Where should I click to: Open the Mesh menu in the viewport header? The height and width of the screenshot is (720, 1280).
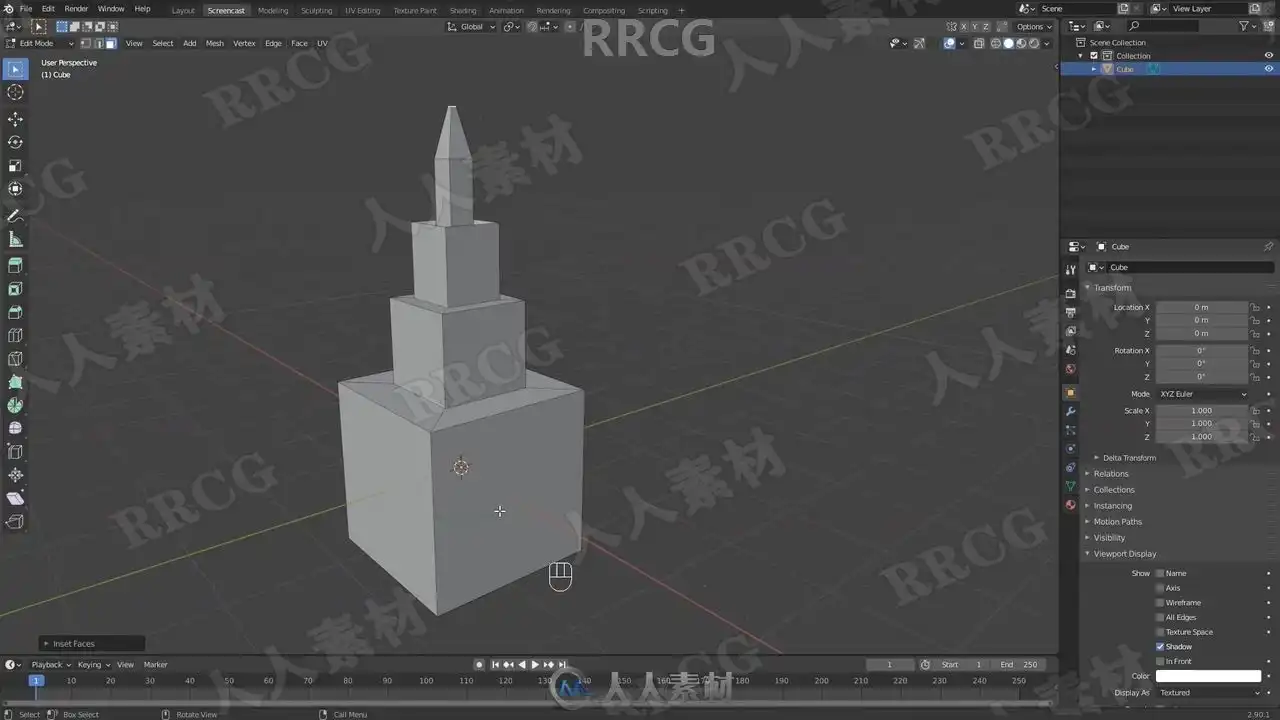(x=215, y=43)
